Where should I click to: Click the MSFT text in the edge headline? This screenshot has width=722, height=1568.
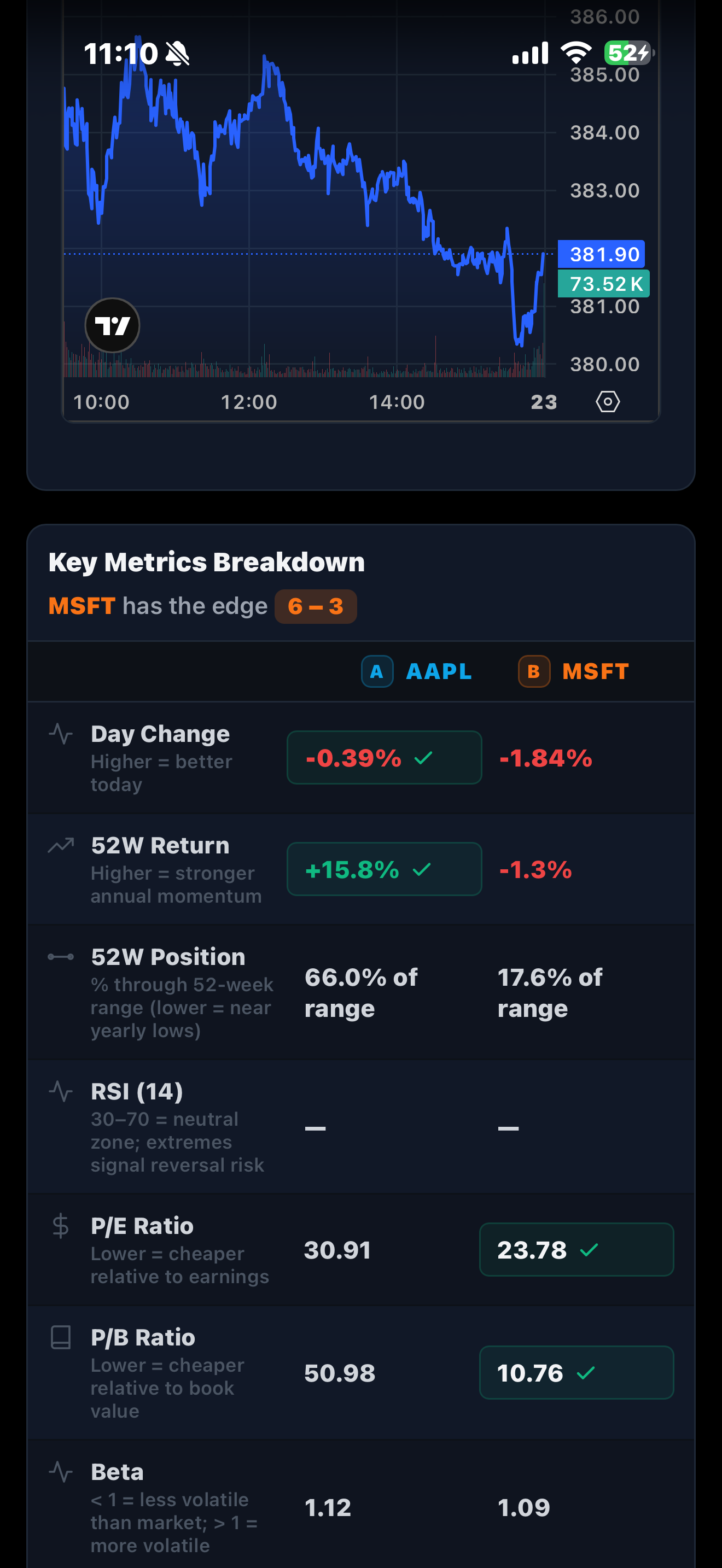pyautogui.click(x=82, y=606)
